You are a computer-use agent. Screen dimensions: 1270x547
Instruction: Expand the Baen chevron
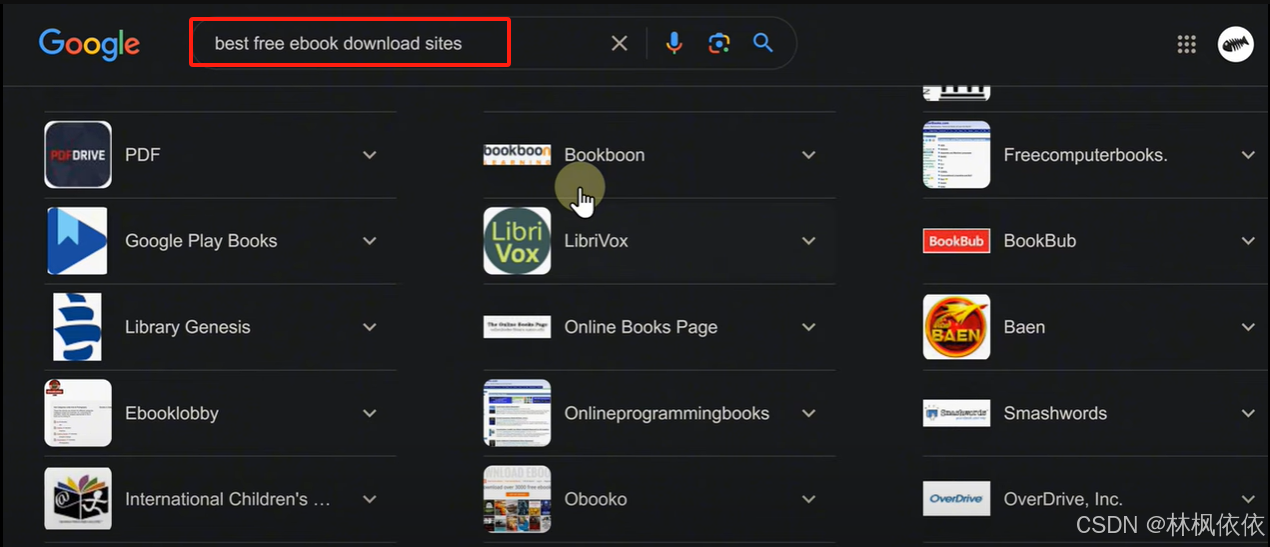[x=1248, y=327]
